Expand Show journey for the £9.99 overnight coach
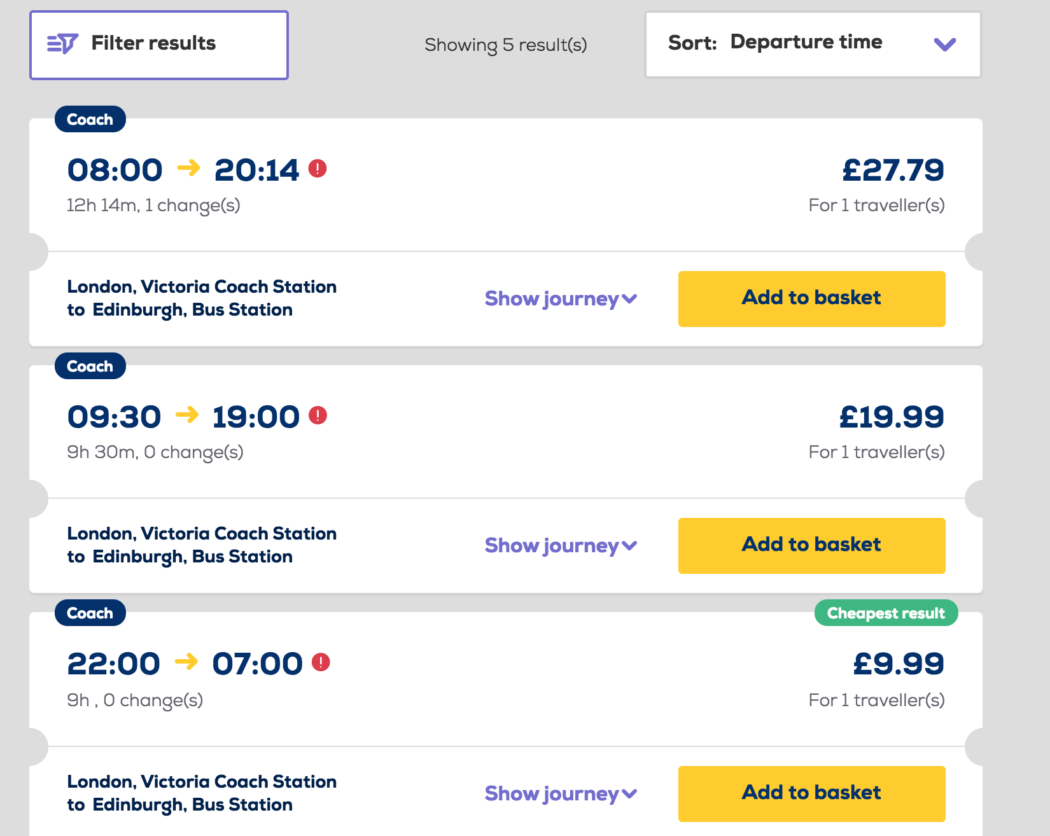Viewport: 1050px width, 836px height. [560, 793]
